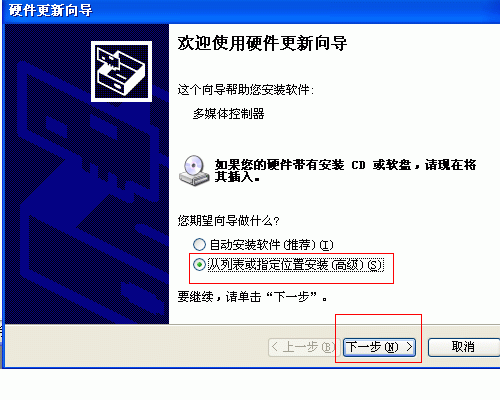Click the device name 多媒体控制器

click(x=229, y=114)
